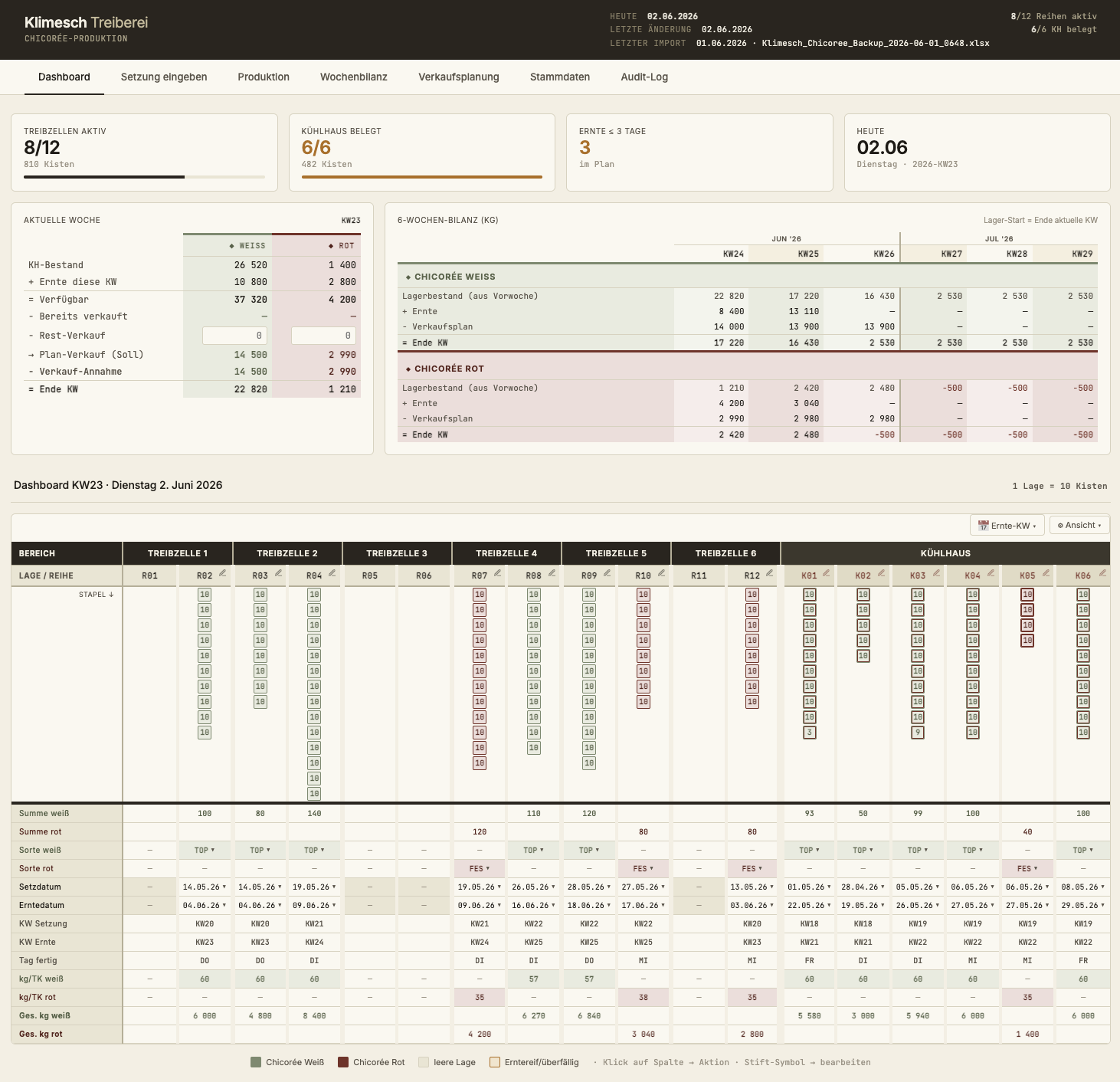1120x1082 pixels.
Task: Edit row R04 via its pencil icon
Action: coord(332,573)
